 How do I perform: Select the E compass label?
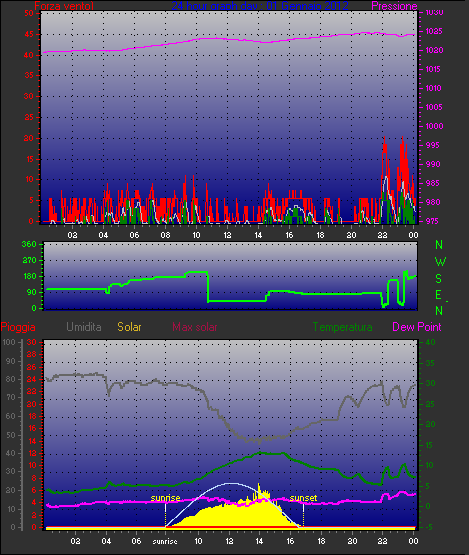[x=439, y=294]
